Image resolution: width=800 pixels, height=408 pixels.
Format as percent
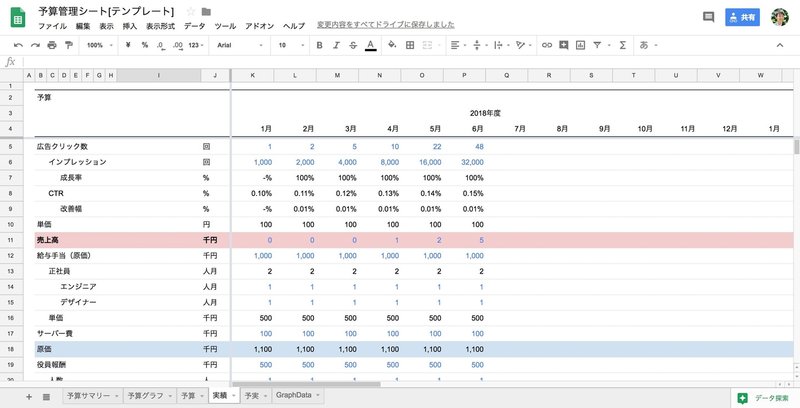(145, 45)
